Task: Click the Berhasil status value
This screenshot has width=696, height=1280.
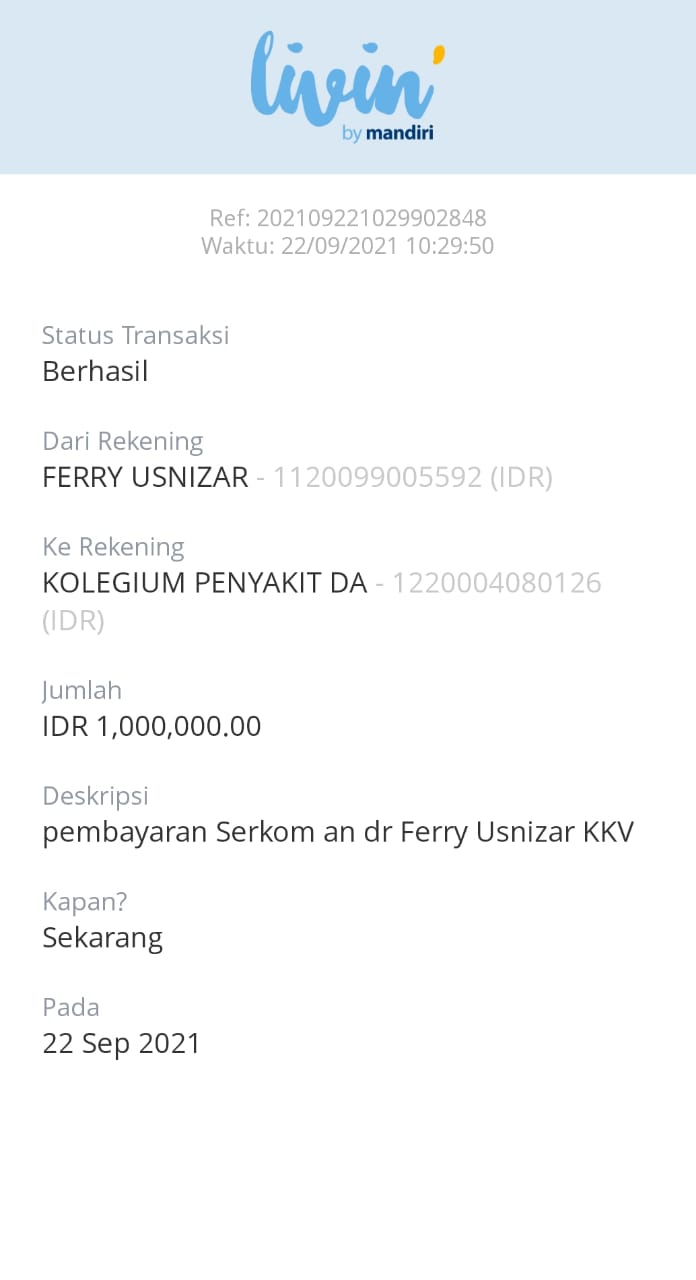Action: [95, 372]
